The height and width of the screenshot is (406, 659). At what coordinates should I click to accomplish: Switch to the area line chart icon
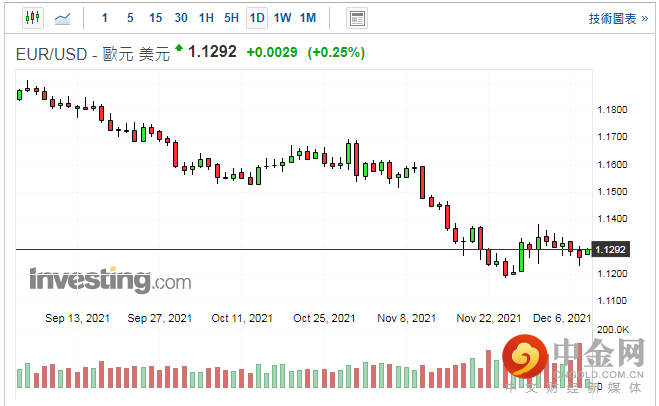coord(63,18)
